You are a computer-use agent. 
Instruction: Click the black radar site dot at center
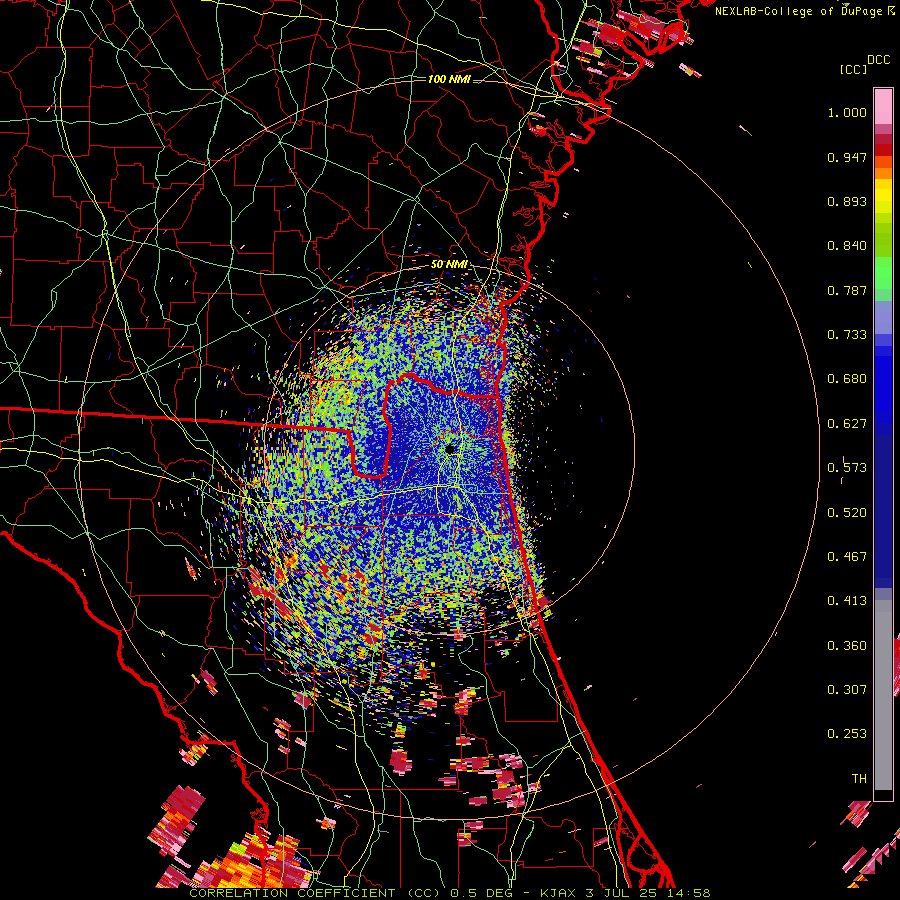click(x=451, y=449)
